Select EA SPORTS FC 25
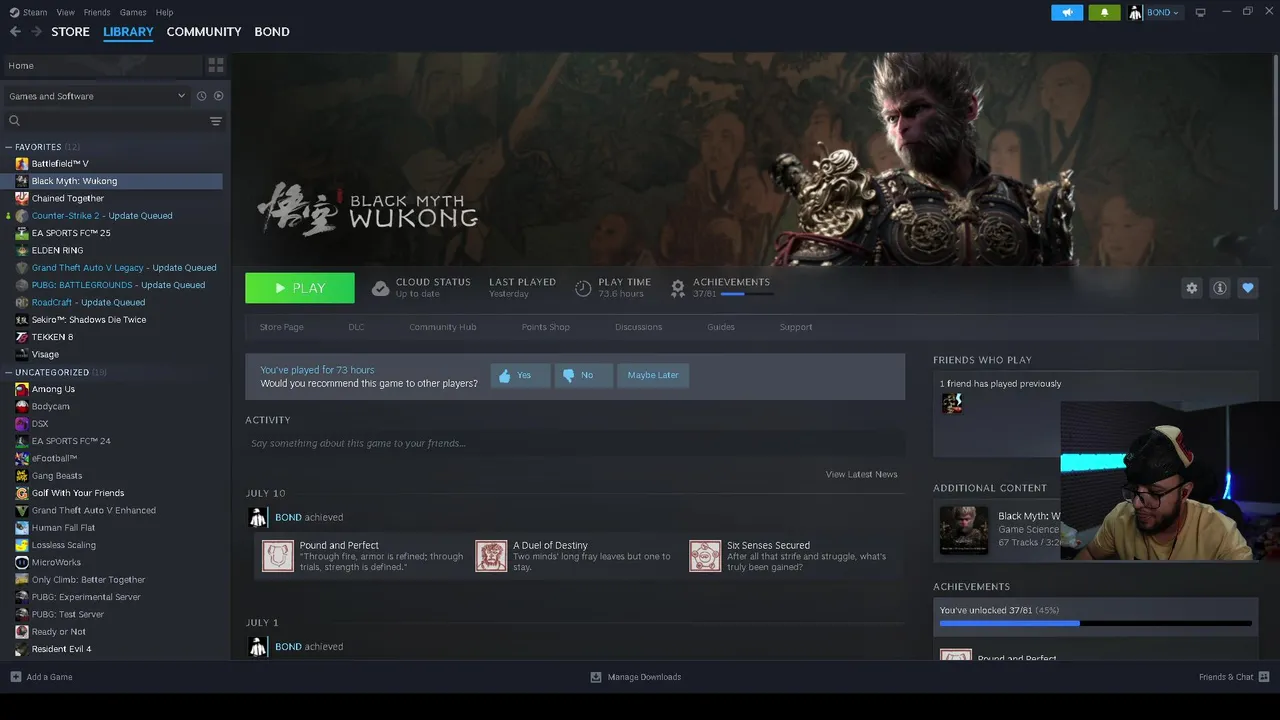 point(71,233)
